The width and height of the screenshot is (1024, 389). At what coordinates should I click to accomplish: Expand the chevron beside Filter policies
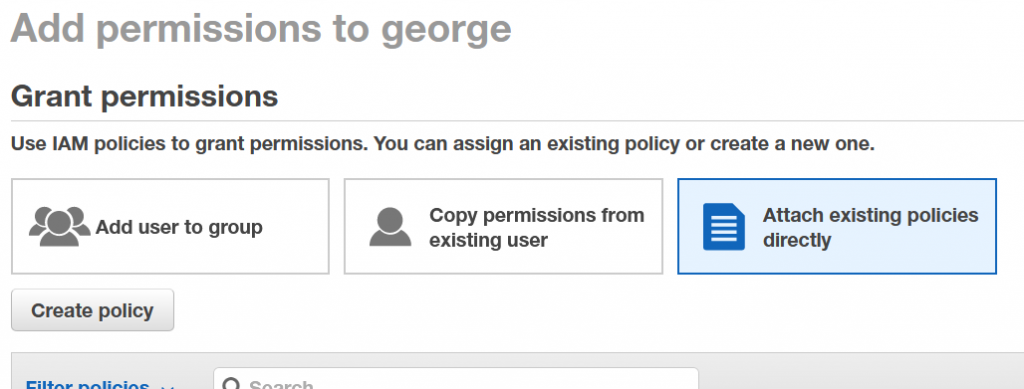coord(167,386)
